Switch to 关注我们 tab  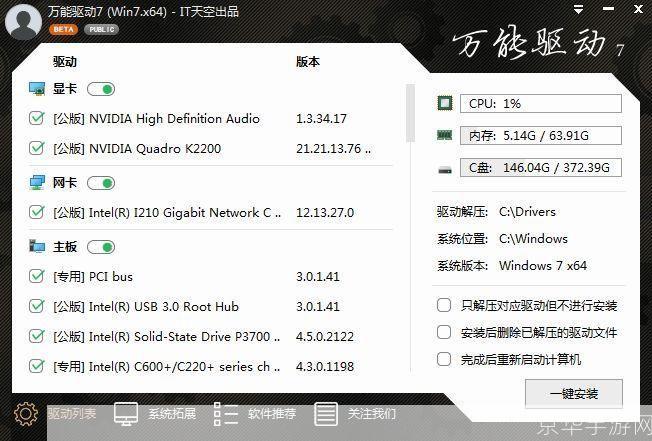click(x=371, y=414)
